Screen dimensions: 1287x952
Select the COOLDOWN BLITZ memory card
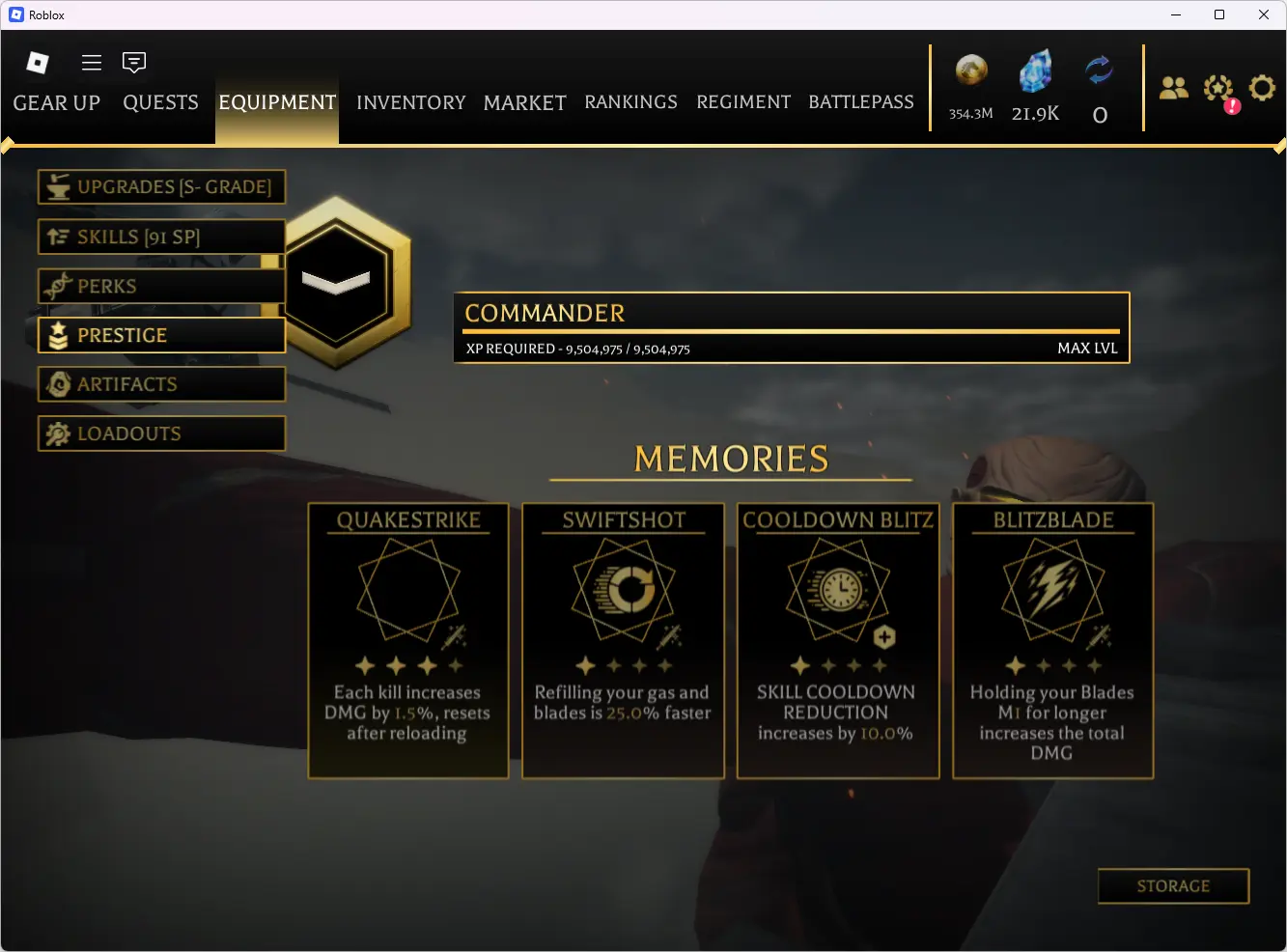click(x=837, y=640)
